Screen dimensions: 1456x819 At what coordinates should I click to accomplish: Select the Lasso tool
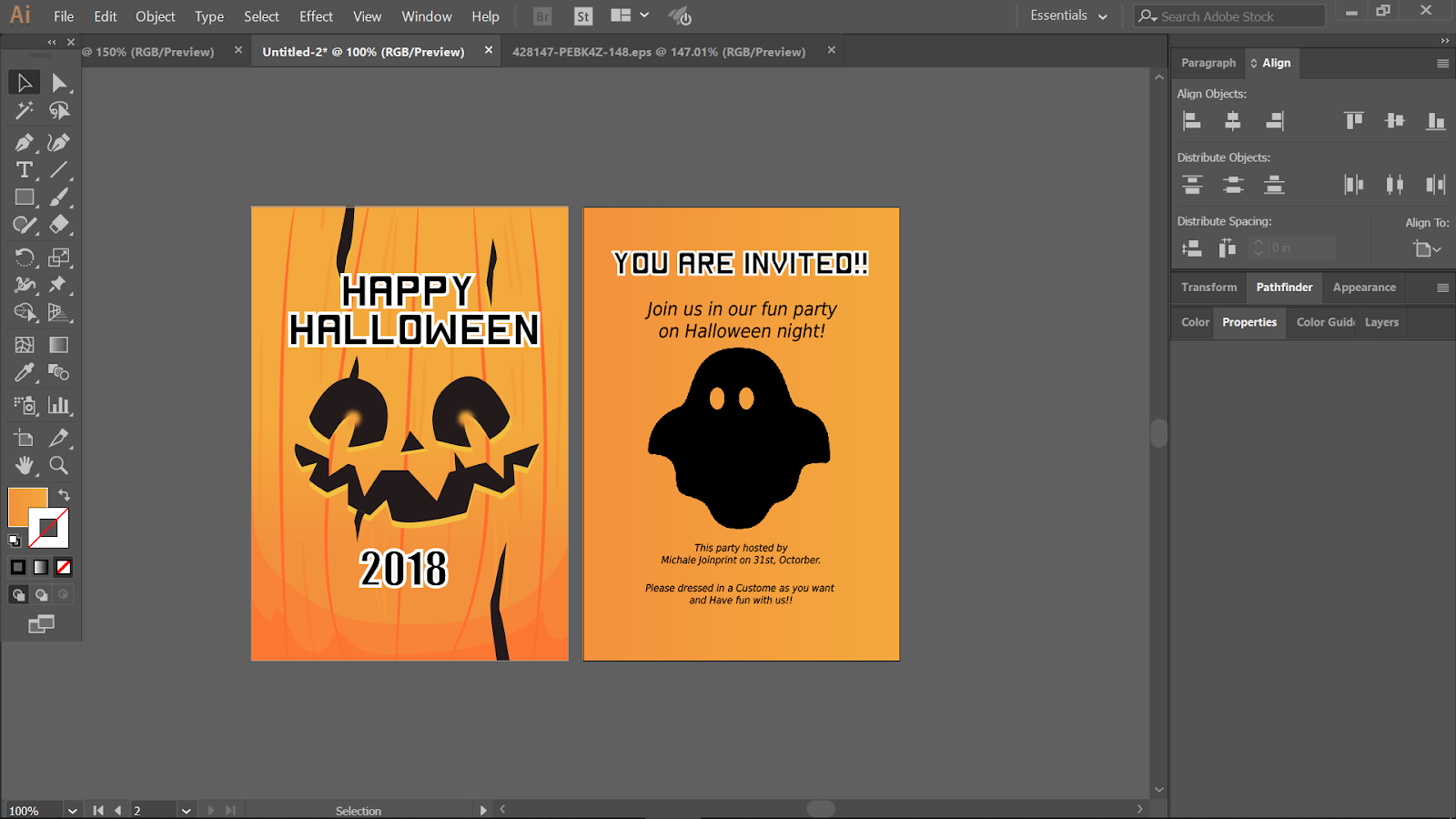point(59,111)
